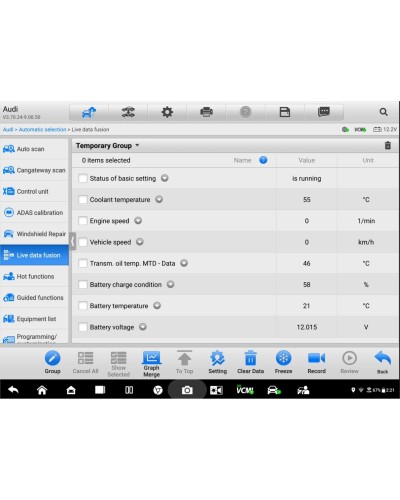Select the Battery voltage checkbox

pyautogui.click(x=83, y=327)
